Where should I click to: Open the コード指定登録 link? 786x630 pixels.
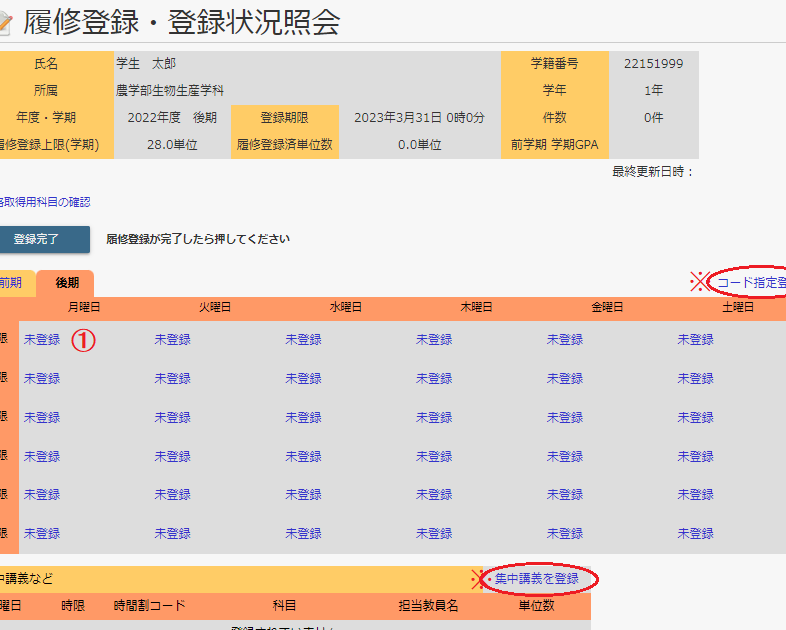750,282
